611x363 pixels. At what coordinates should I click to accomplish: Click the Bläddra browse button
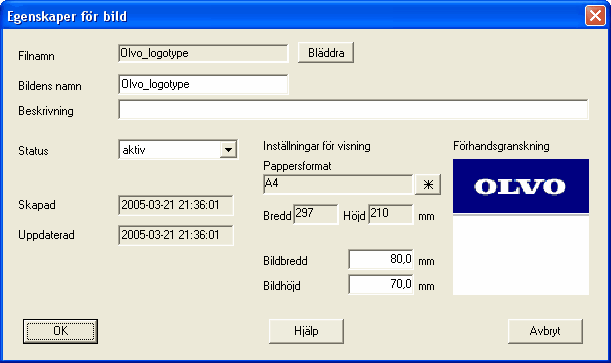[326, 53]
